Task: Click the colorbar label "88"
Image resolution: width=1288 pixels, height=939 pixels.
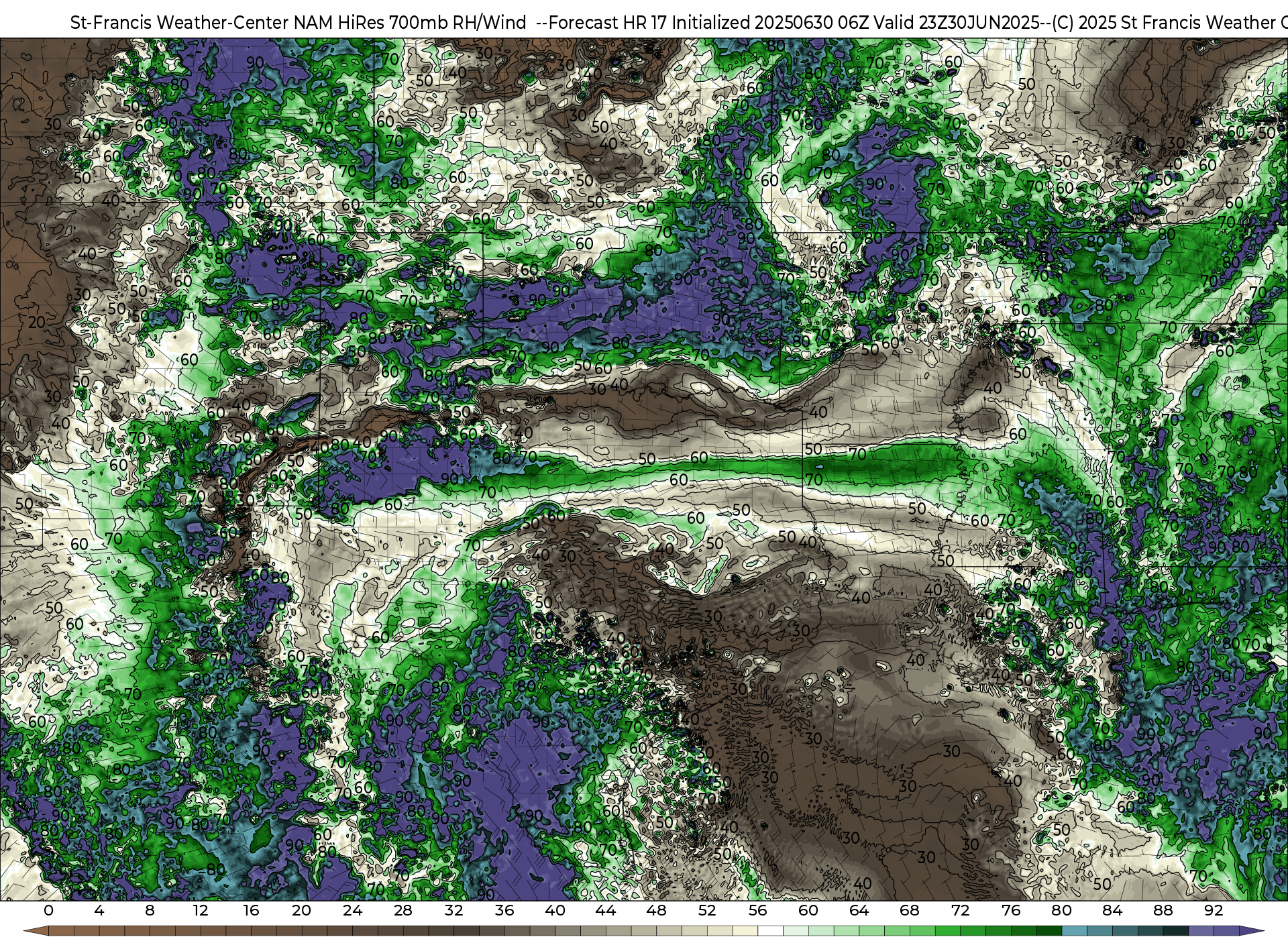Action: [x=1163, y=910]
